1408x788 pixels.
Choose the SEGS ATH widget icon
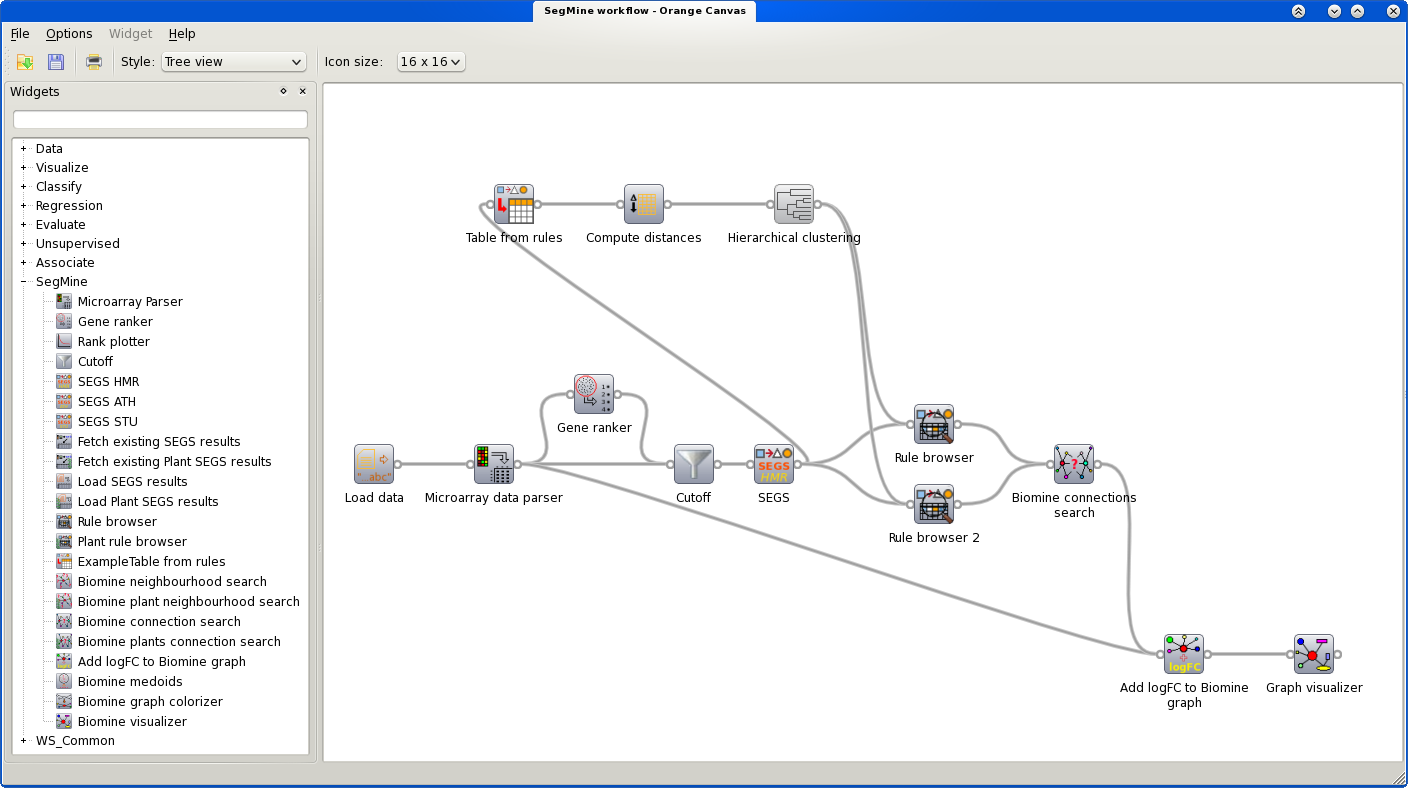(64, 402)
